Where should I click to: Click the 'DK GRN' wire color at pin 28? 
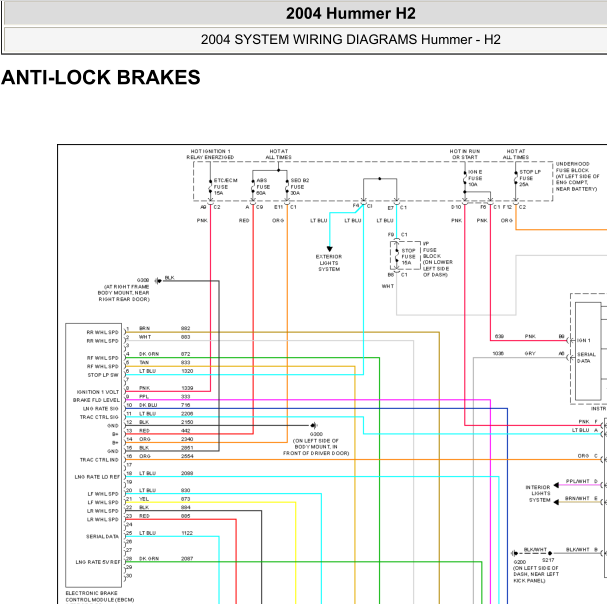coord(149,558)
